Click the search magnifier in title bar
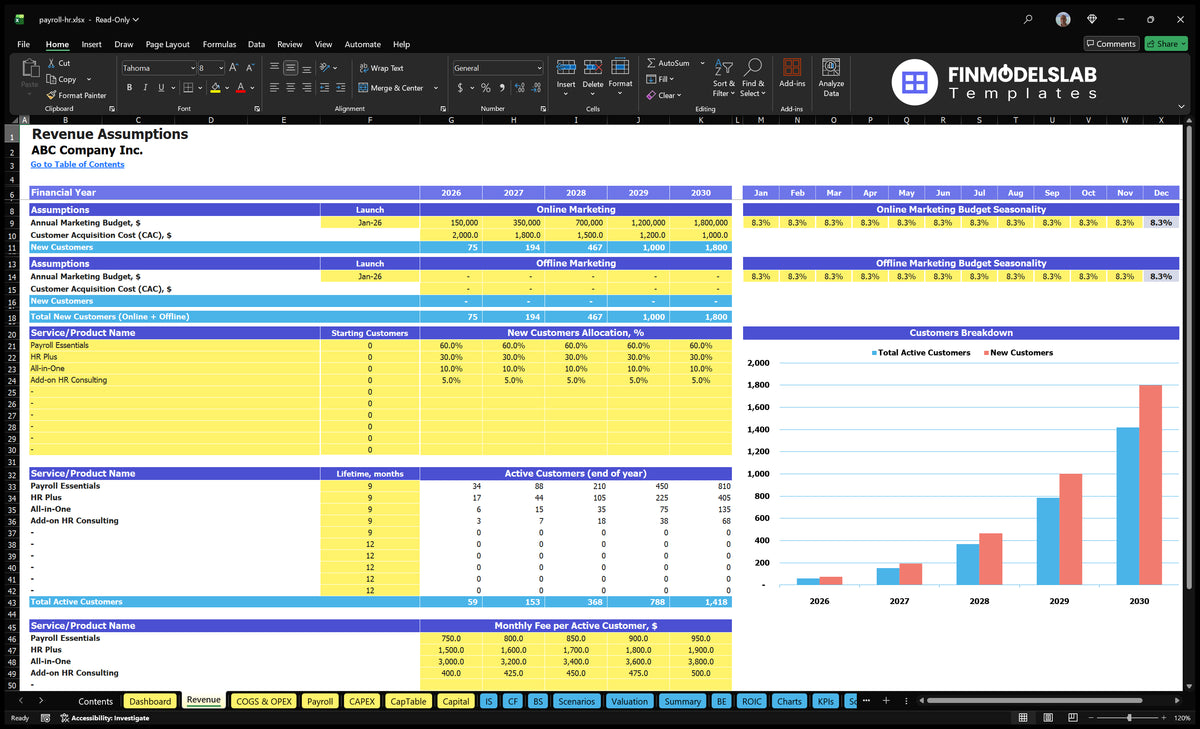The height and width of the screenshot is (729, 1200). click(x=1029, y=19)
